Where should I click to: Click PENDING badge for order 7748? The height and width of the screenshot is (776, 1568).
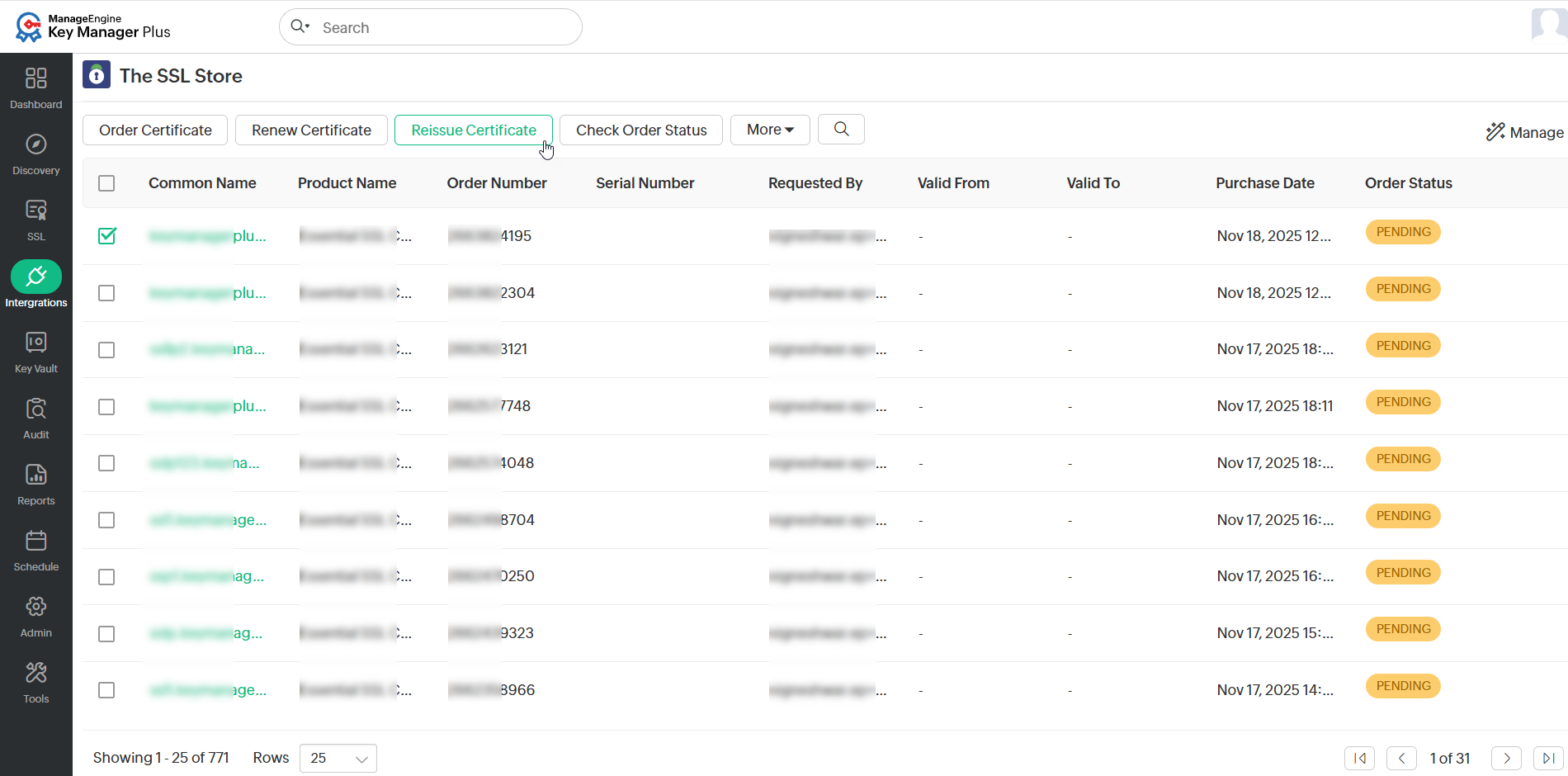tap(1403, 402)
